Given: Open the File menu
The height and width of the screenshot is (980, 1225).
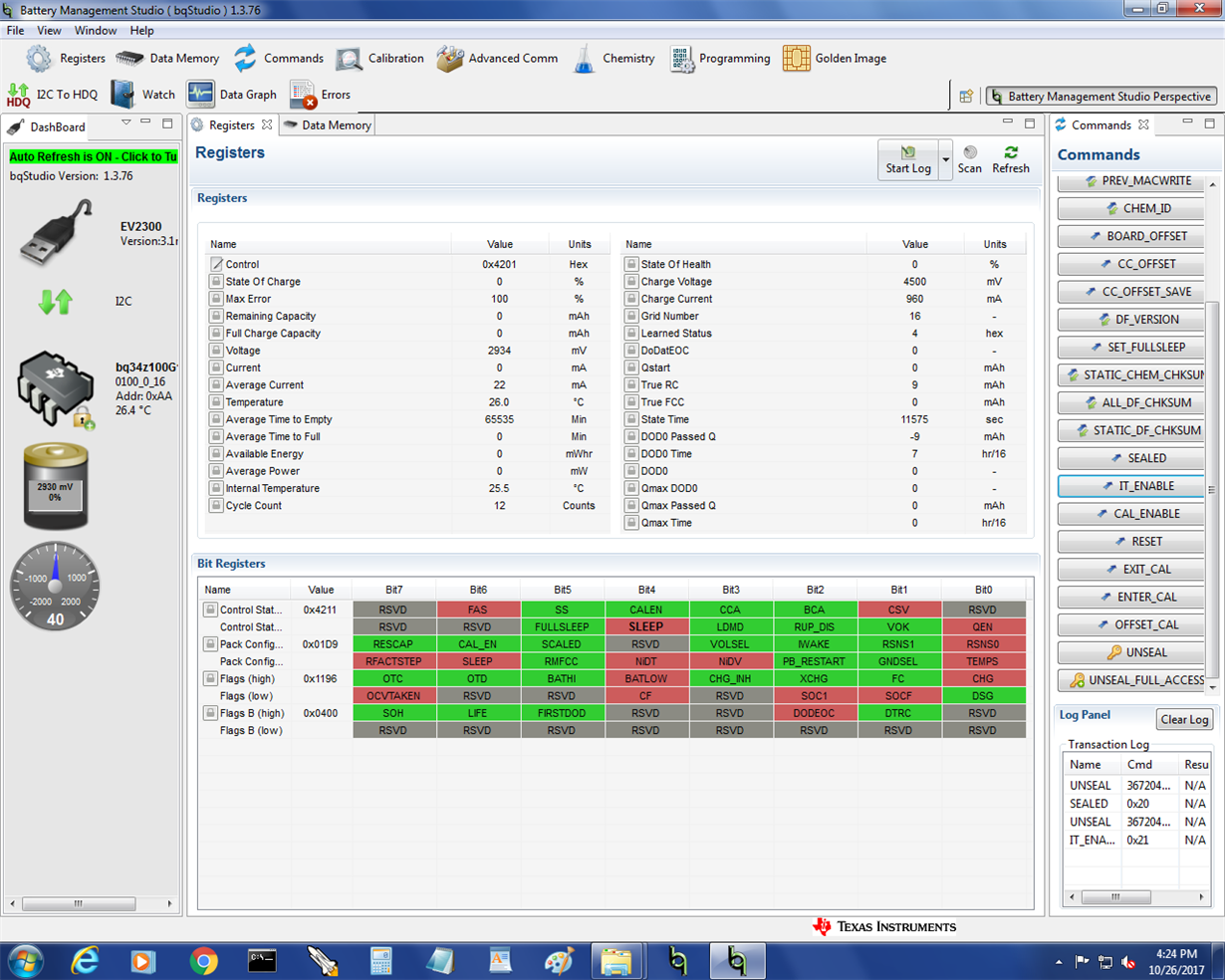Looking at the screenshot, I should [16, 31].
